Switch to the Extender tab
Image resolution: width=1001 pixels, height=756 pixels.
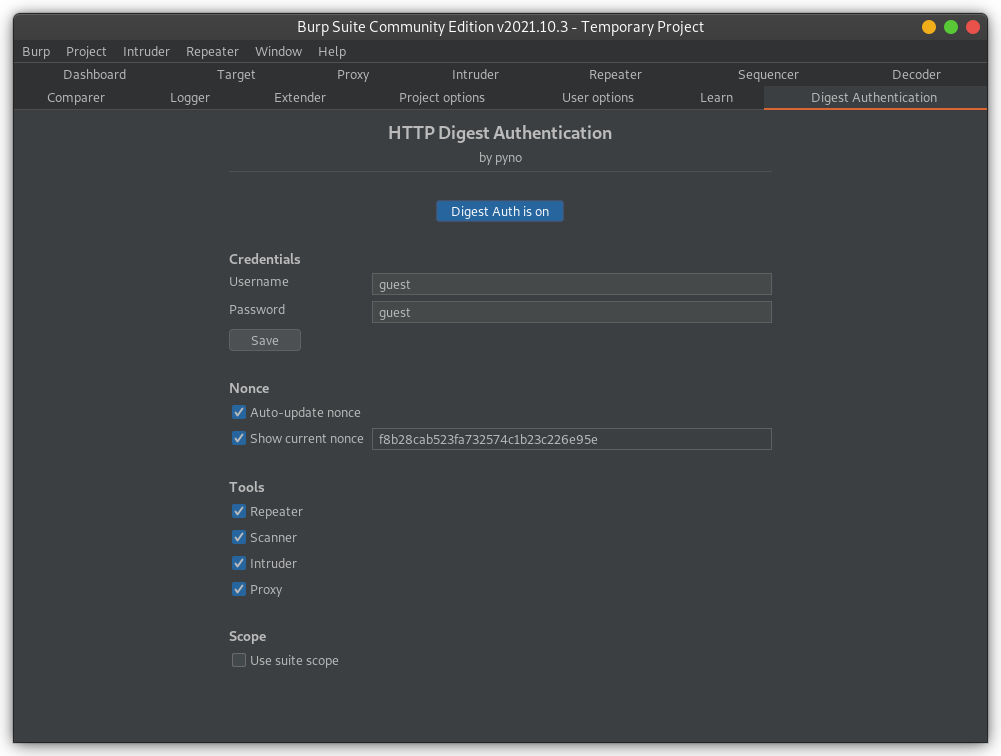(x=300, y=98)
